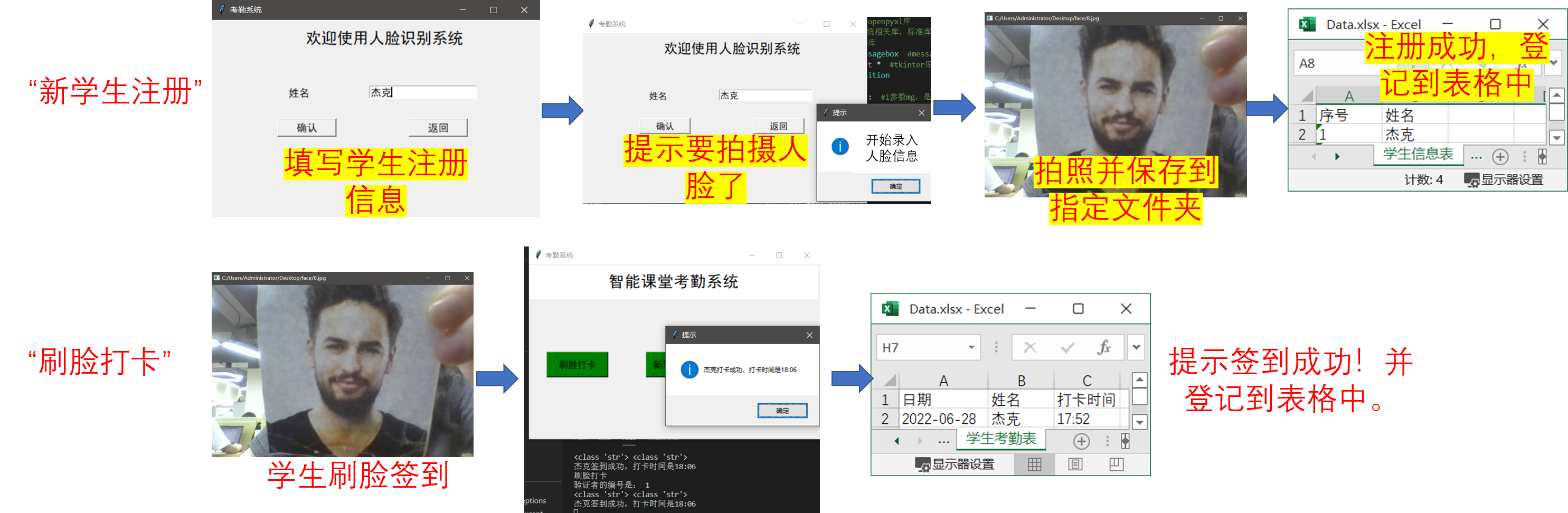Click 确认 in window behind 开始录入人脸信息 dialog

click(665, 126)
